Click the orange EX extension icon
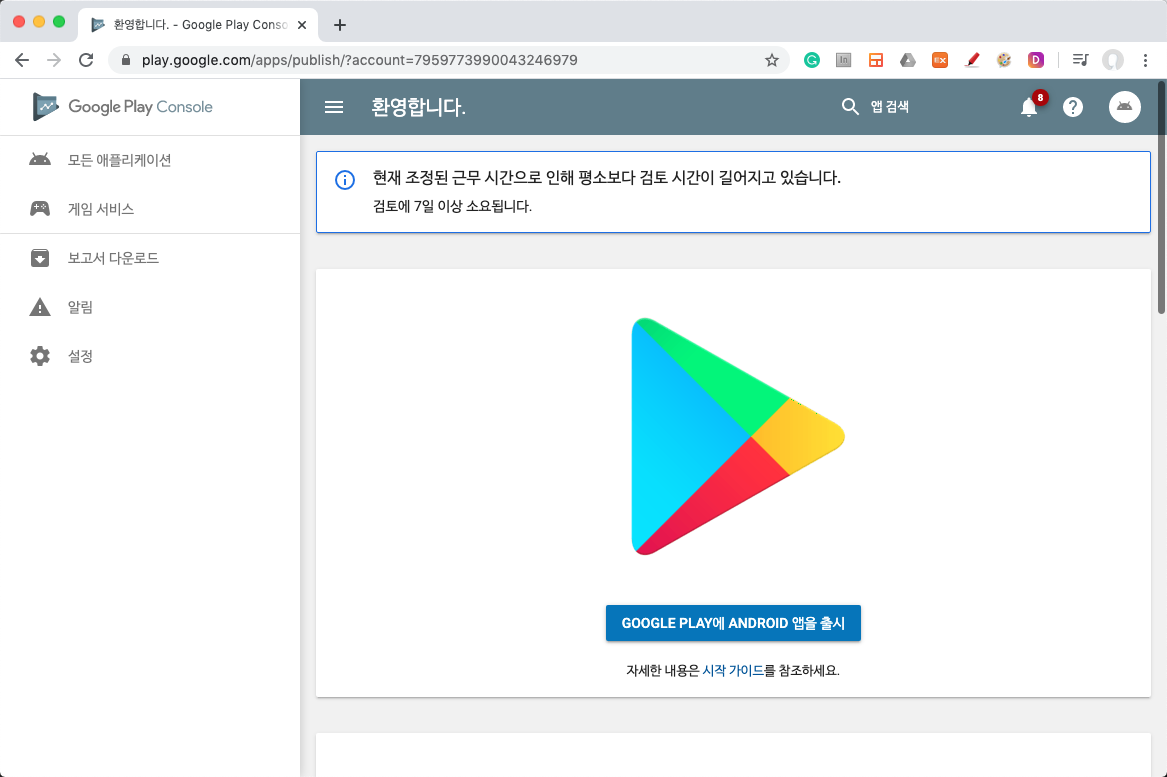Image resolution: width=1167 pixels, height=777 pixels. coord(940,60)
